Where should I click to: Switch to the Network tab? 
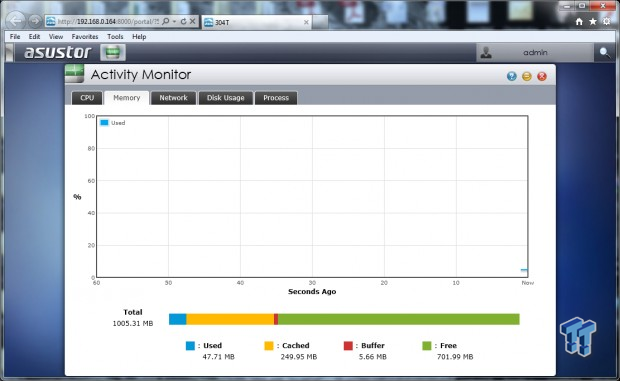pos(173,98)
